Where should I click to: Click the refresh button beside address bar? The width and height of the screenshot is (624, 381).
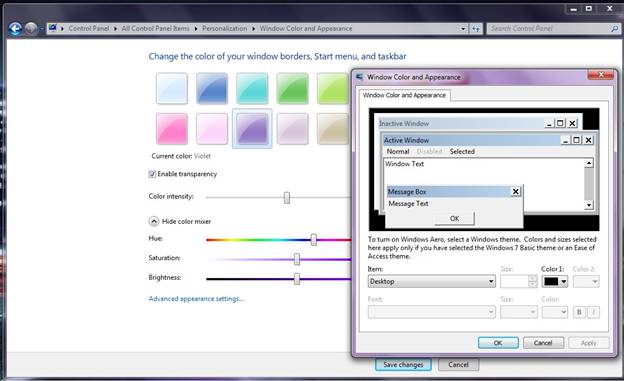coord(476,29)
